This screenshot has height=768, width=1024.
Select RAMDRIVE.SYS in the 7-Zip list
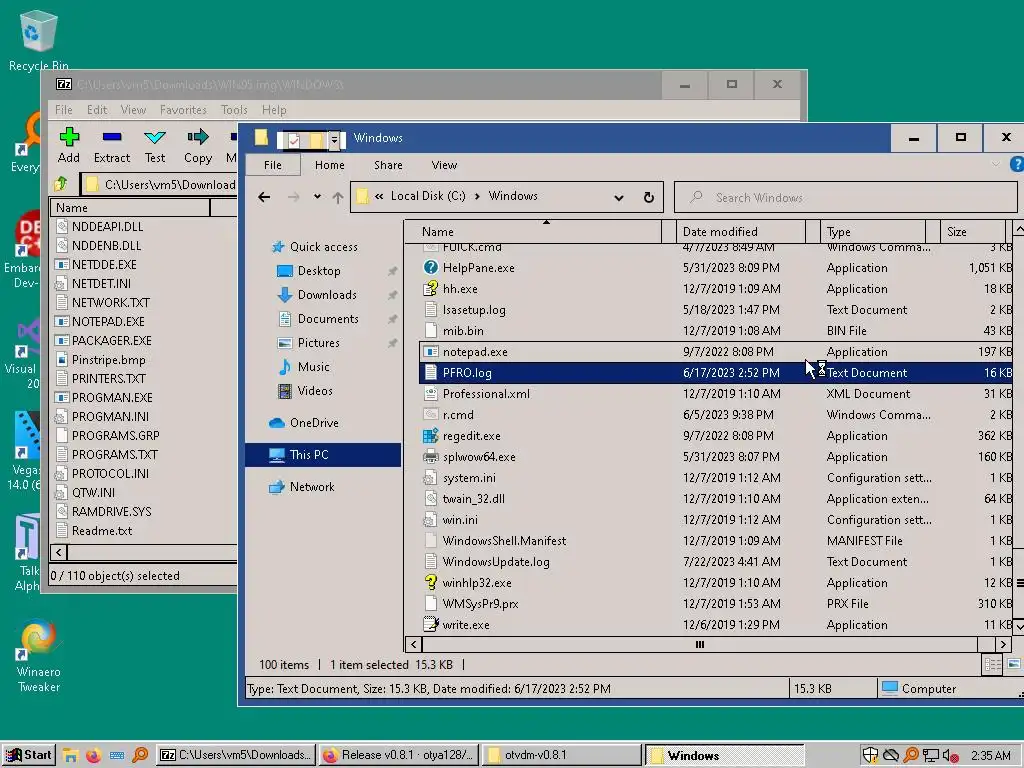click(x=111, y=511)
